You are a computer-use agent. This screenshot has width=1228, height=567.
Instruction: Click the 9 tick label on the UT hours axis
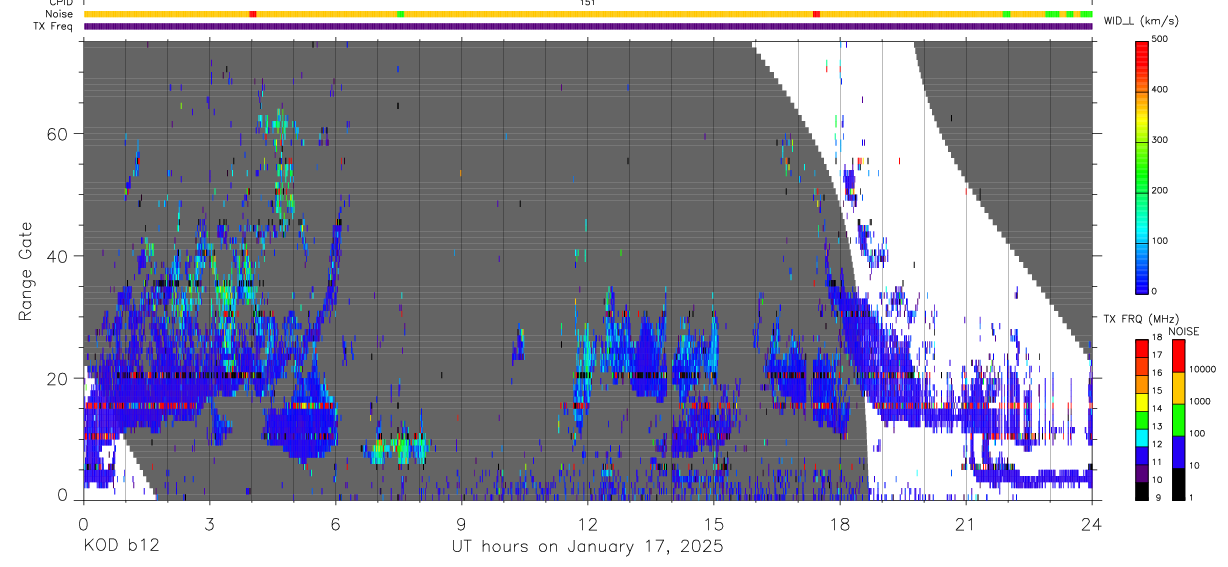(462, 523)
